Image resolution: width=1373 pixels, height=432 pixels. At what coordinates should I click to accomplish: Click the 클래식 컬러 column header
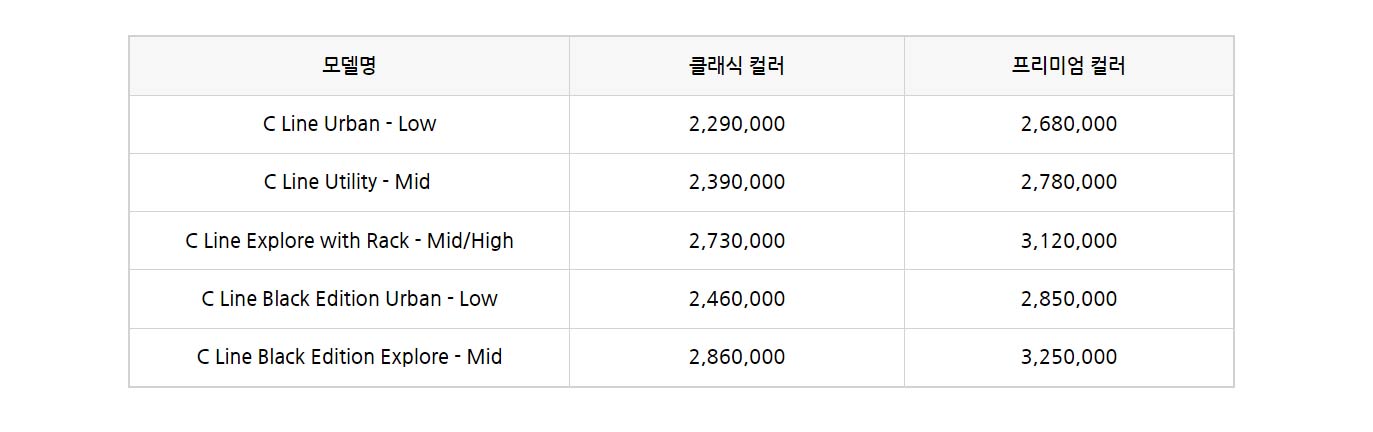737,66
